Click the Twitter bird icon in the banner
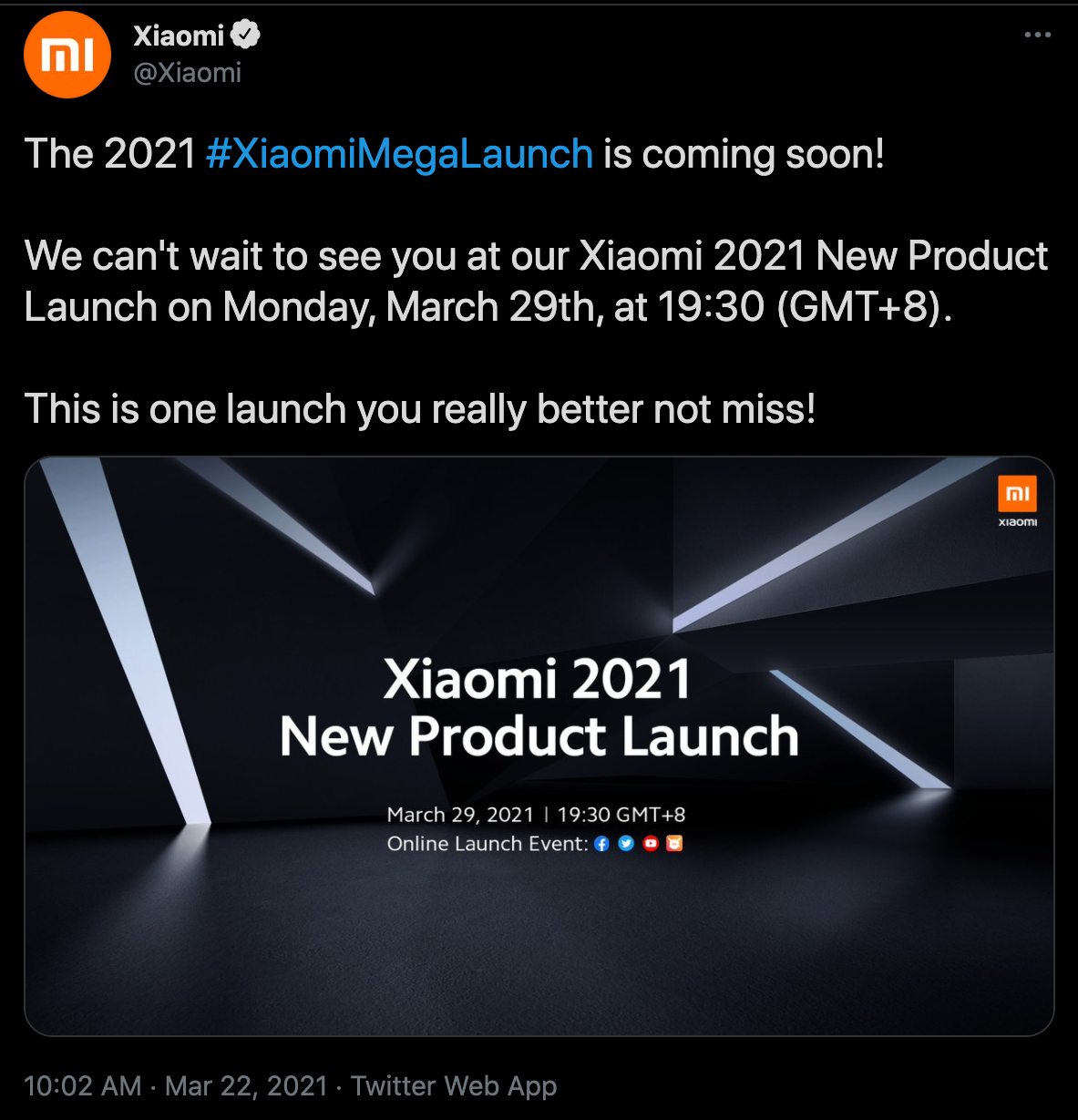 626,844
